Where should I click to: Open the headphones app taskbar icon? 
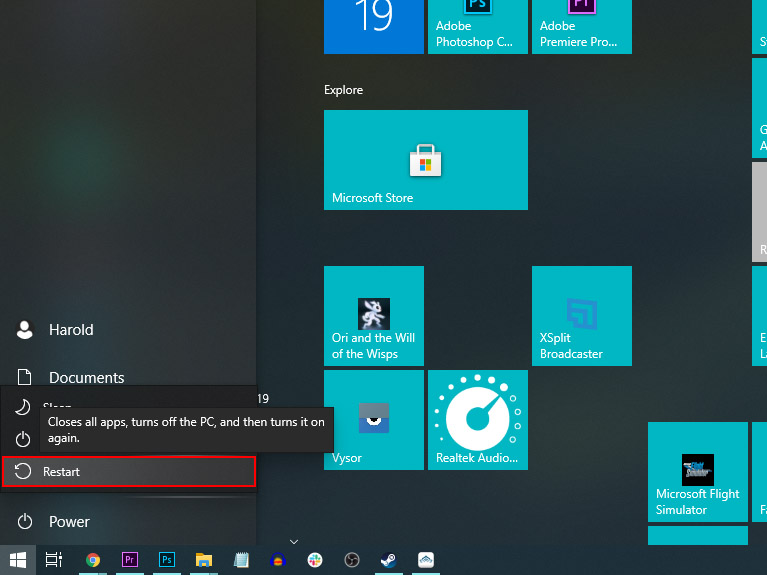coord(278,560)
